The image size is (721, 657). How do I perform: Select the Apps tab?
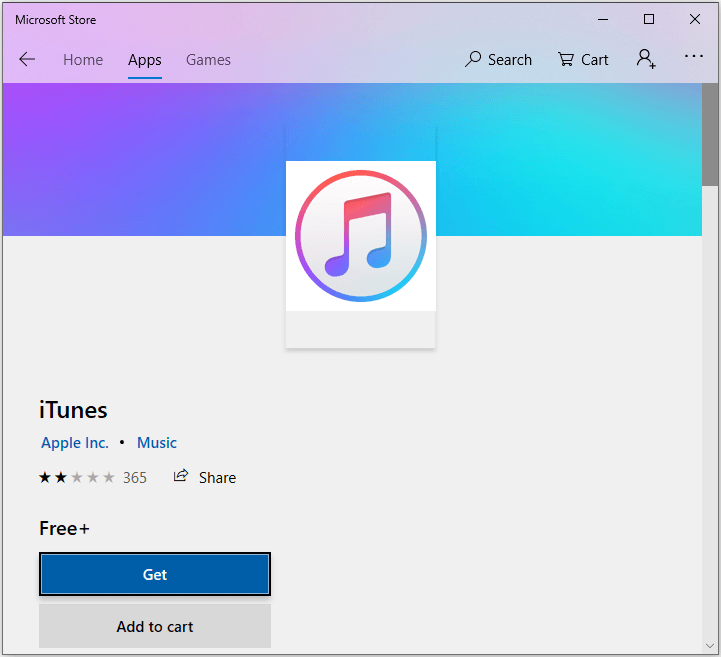click(x=145, y=60)
